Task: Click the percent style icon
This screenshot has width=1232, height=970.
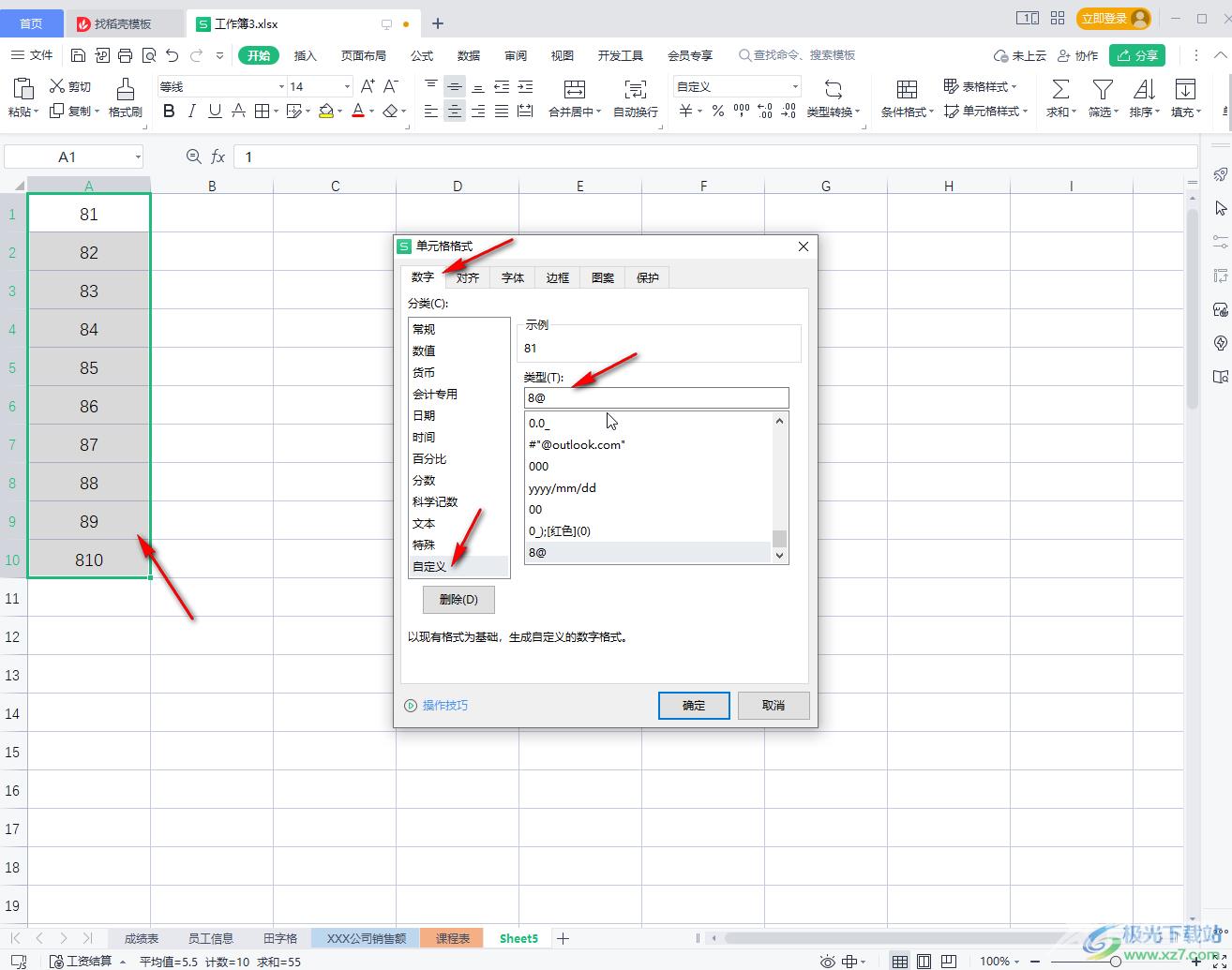Action: (x=717, y=112)
